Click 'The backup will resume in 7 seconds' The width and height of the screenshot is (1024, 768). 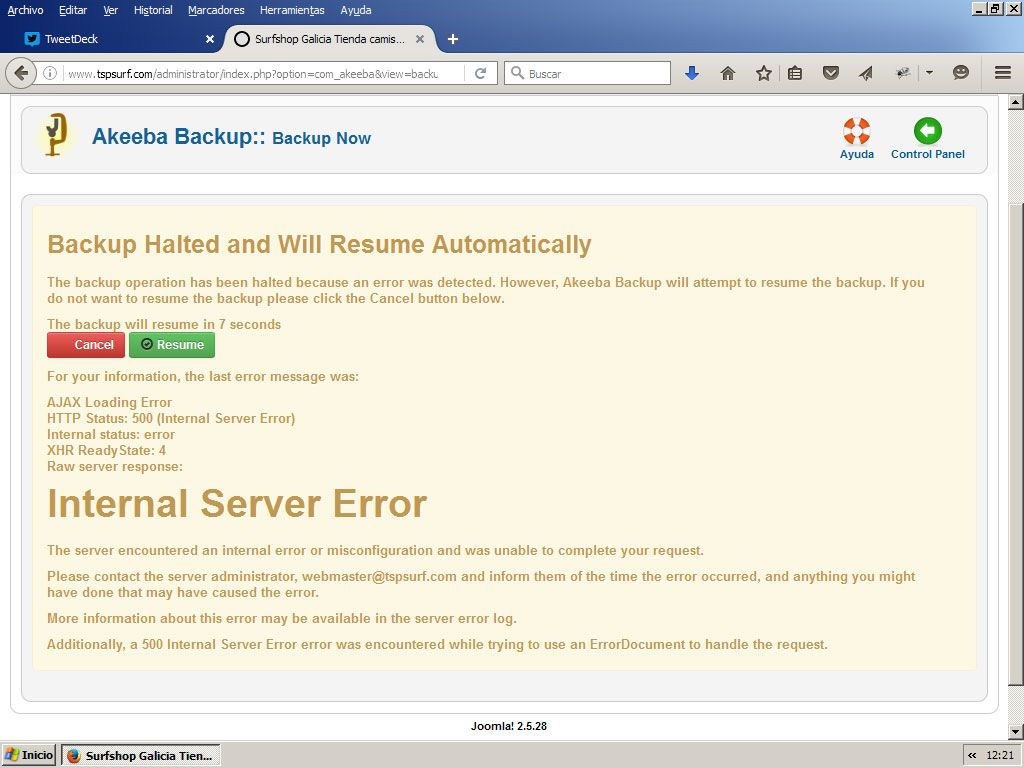[164, 325]
